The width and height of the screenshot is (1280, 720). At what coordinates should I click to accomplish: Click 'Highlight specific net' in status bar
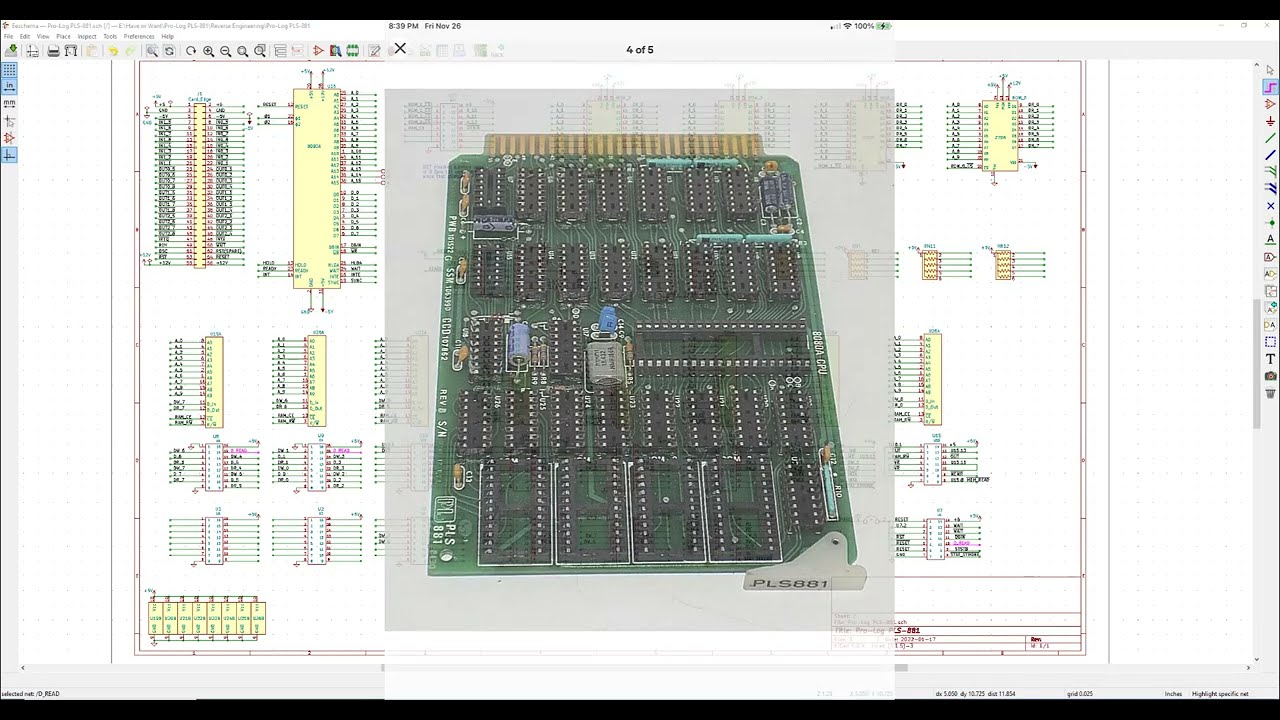pyautogui.click(x=1219, y=694)
